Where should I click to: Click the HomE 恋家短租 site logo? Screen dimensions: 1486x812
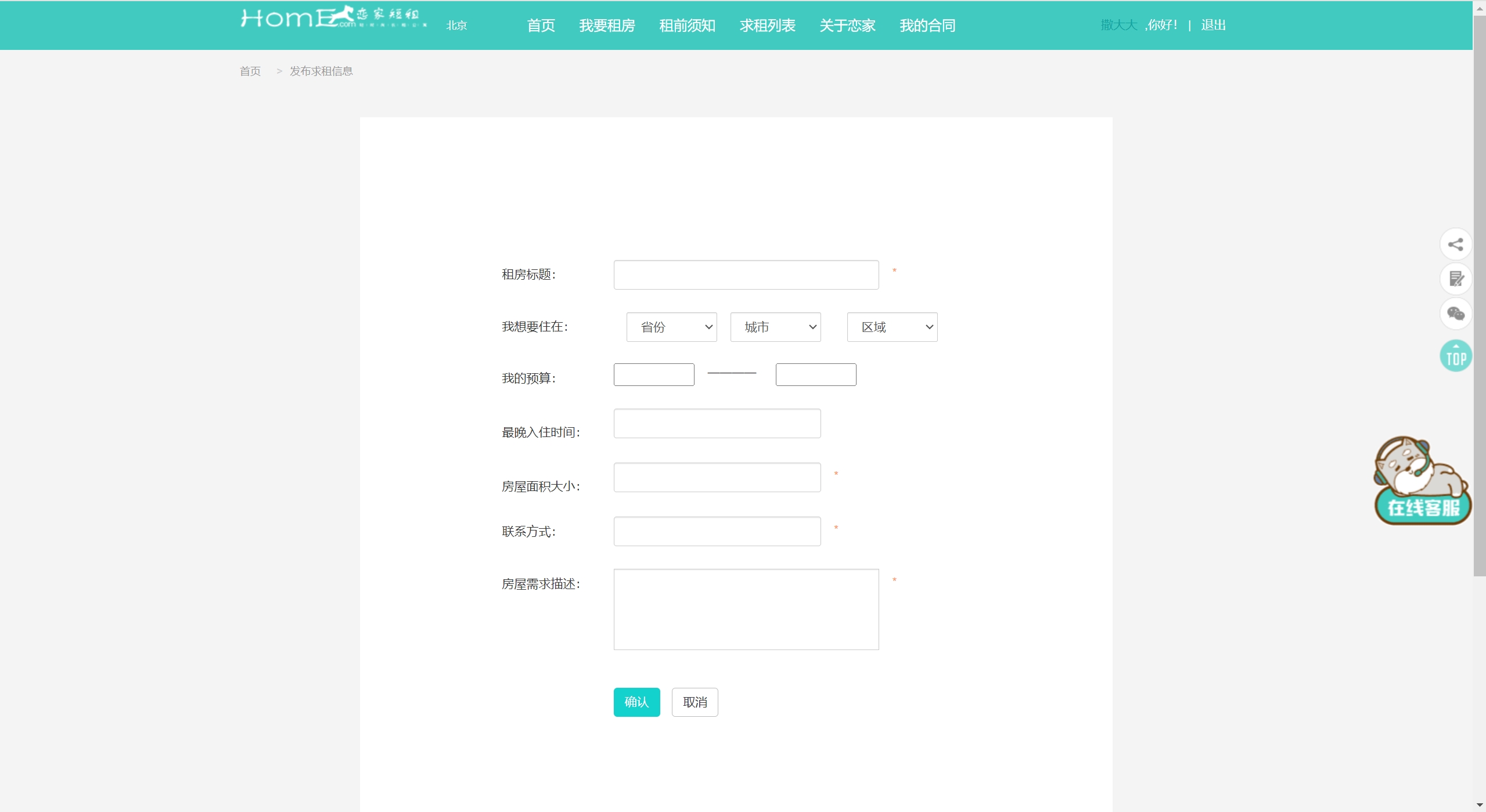(333, 19)
